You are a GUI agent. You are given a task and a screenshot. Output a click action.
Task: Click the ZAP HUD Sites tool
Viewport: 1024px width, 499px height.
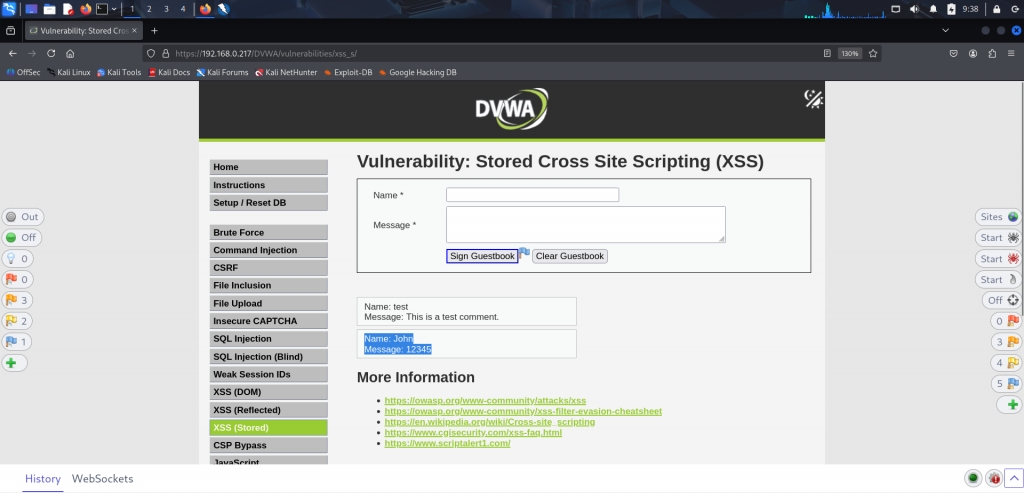[x=999, y=217]
